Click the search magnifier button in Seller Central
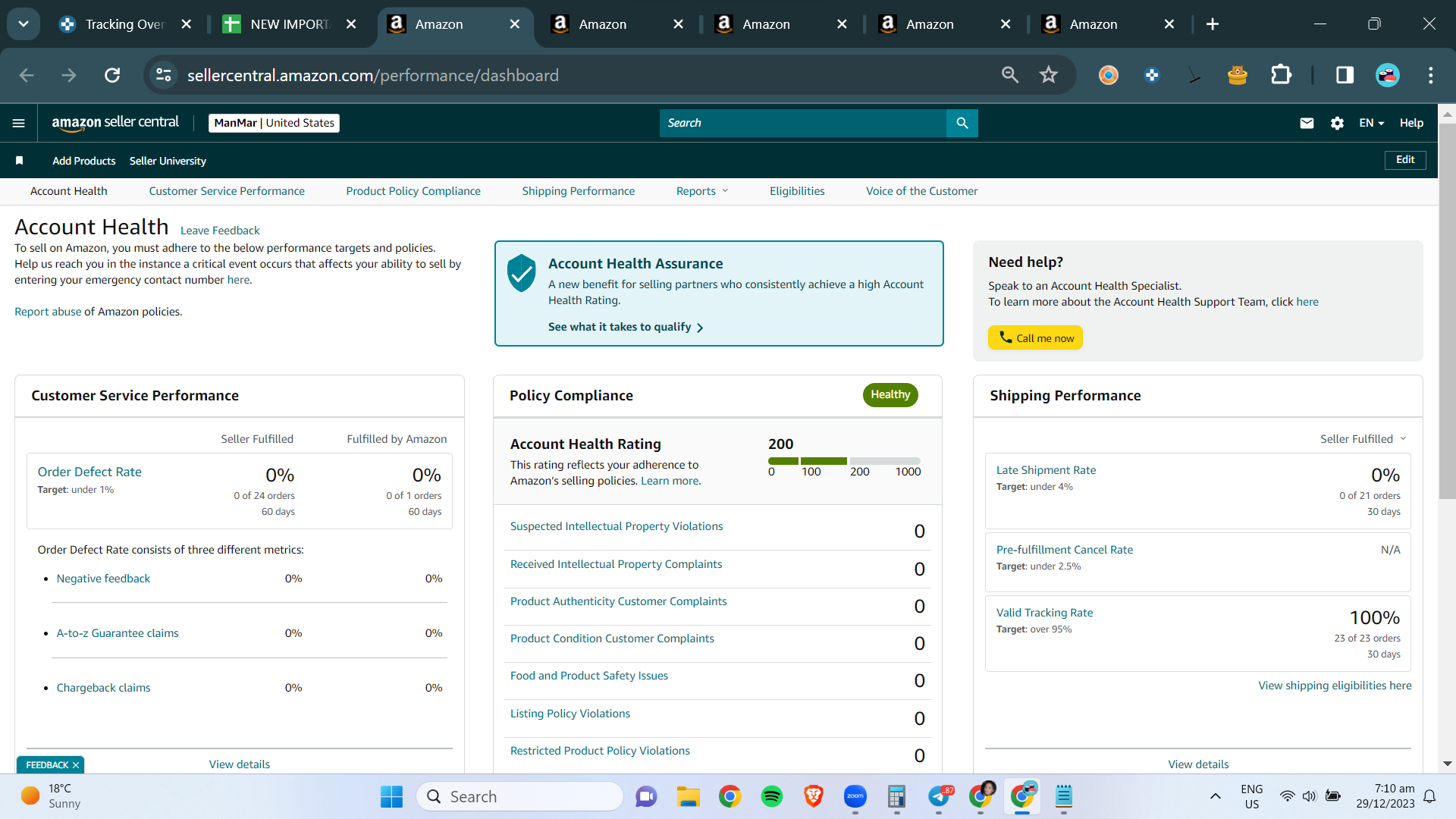 point(962,123)
